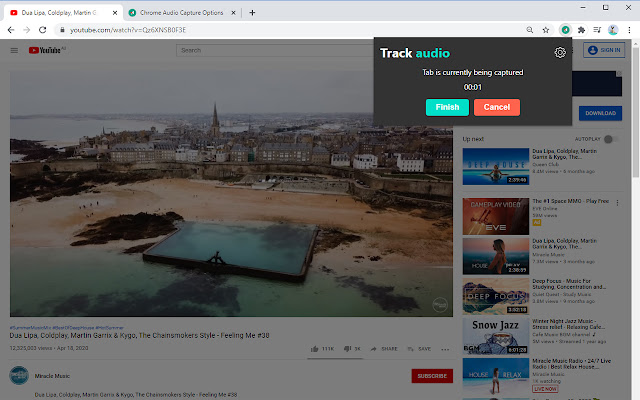The height and width of the screenshot is (400, 640).
Task: Click the YouTube logo
Action: point(46,50)
